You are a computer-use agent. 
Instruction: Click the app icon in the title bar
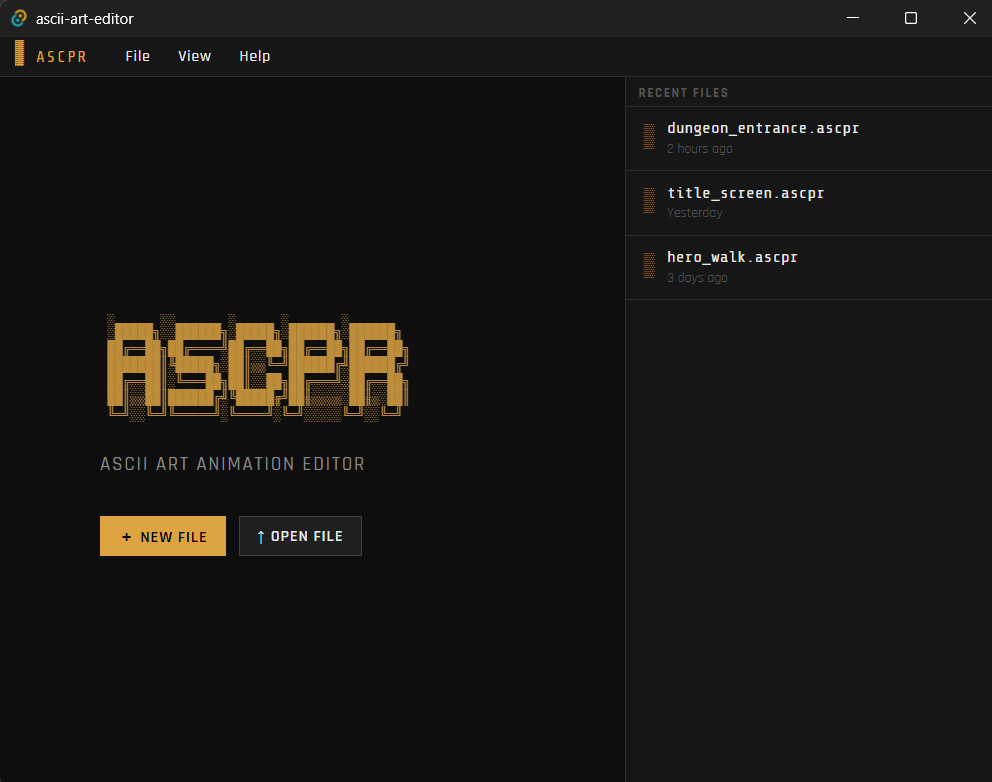pyautogui.click(x=19, y=18)
